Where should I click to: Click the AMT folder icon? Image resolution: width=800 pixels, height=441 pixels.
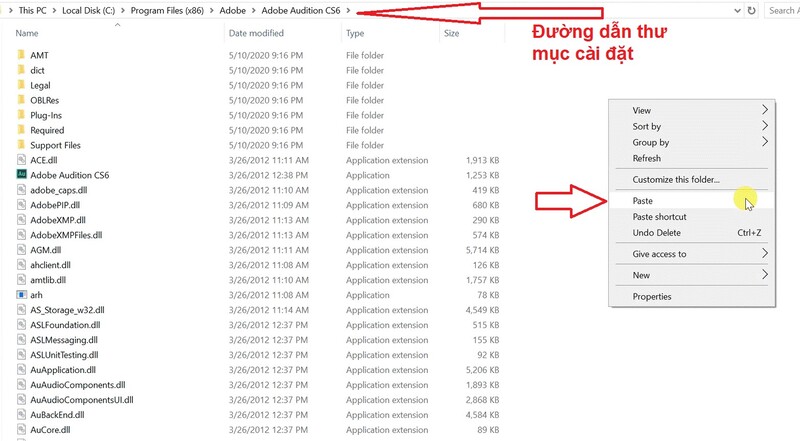pos(21,55)
